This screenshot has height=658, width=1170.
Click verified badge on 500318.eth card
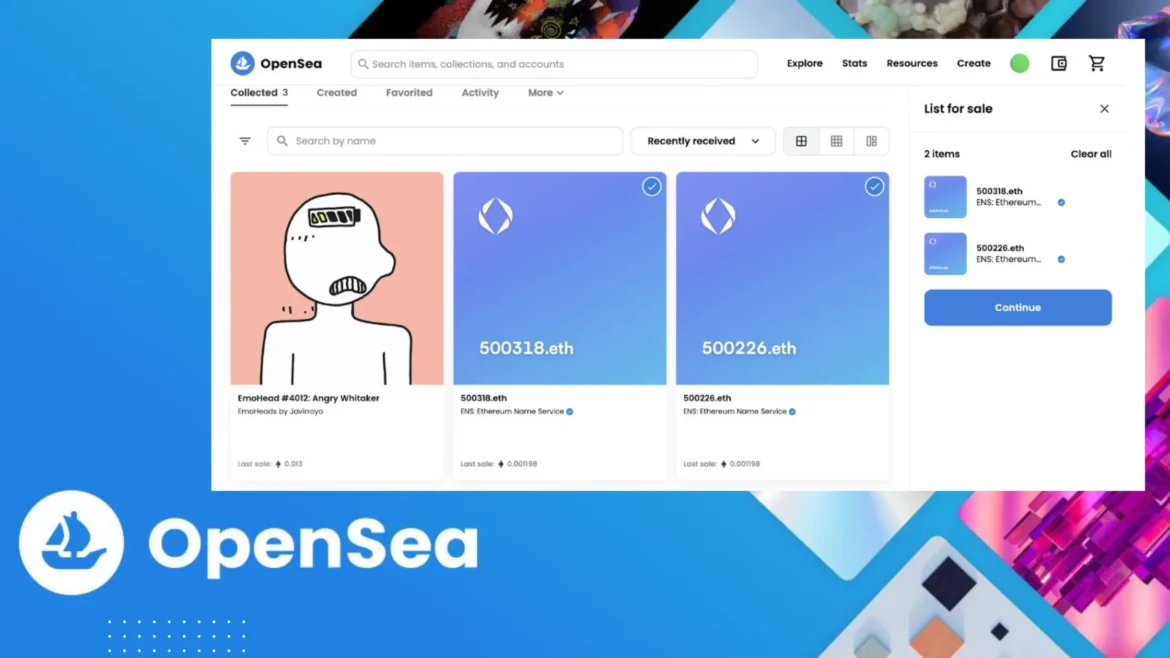coord(569,412)
